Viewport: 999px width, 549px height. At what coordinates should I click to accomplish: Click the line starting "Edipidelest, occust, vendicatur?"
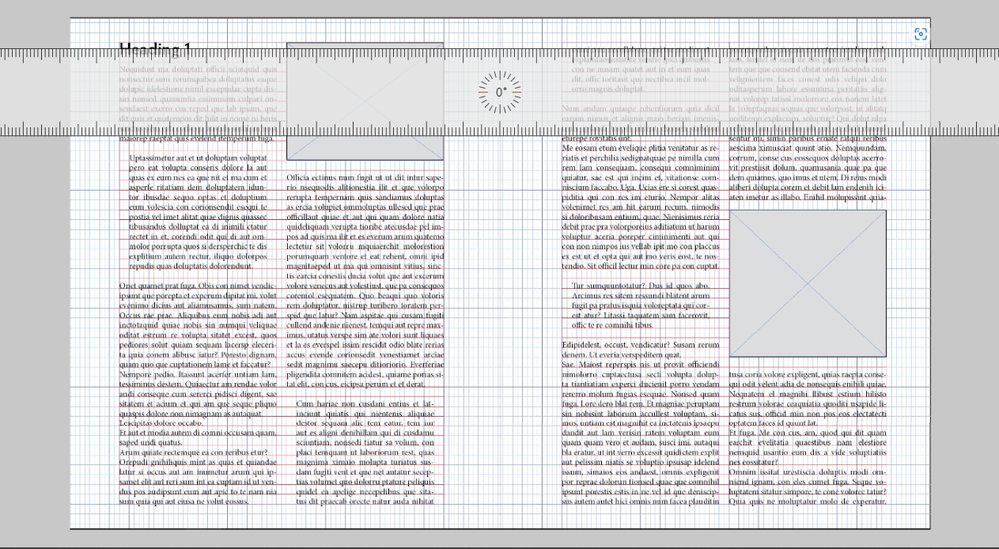(640, 345)
